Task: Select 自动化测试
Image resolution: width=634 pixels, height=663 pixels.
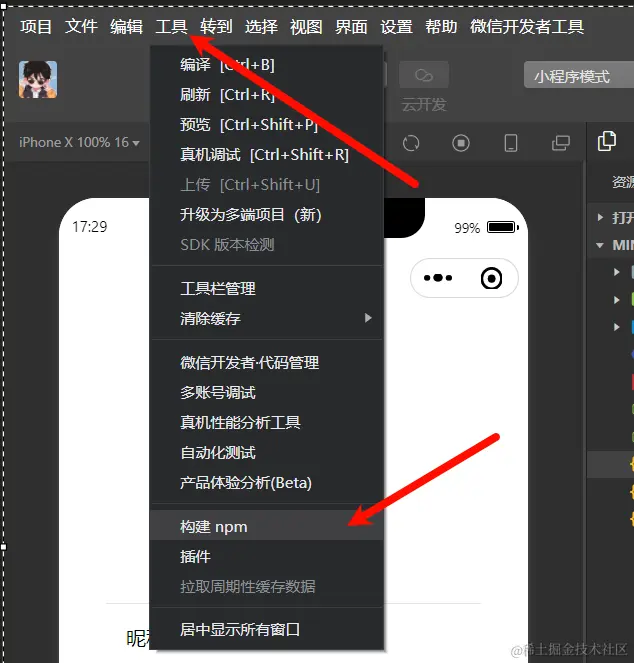Action: tap(266, 453)
